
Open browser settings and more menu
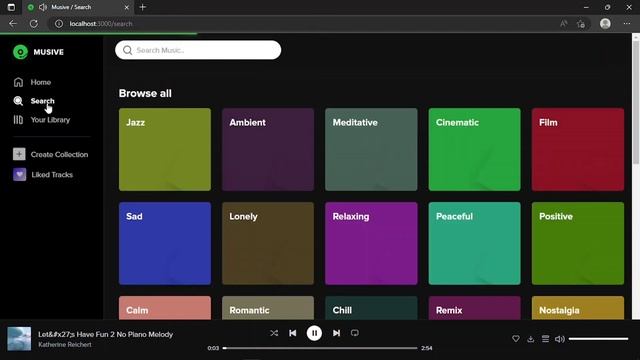point(627,24)
